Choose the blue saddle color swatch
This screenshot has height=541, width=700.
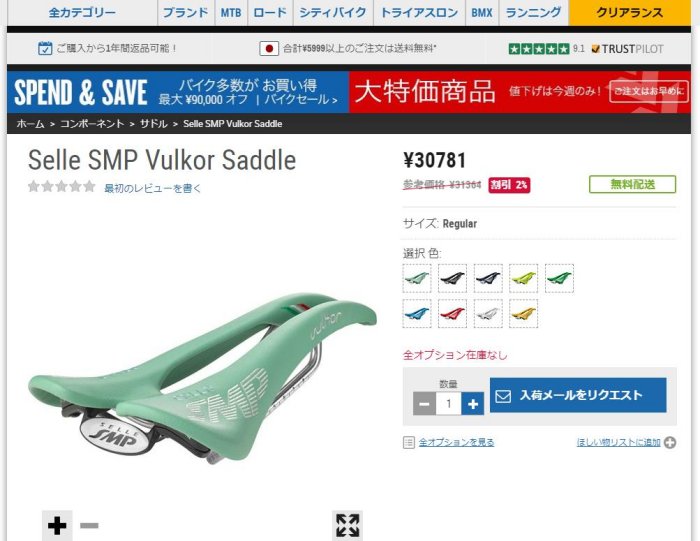[x=417, y=314]
